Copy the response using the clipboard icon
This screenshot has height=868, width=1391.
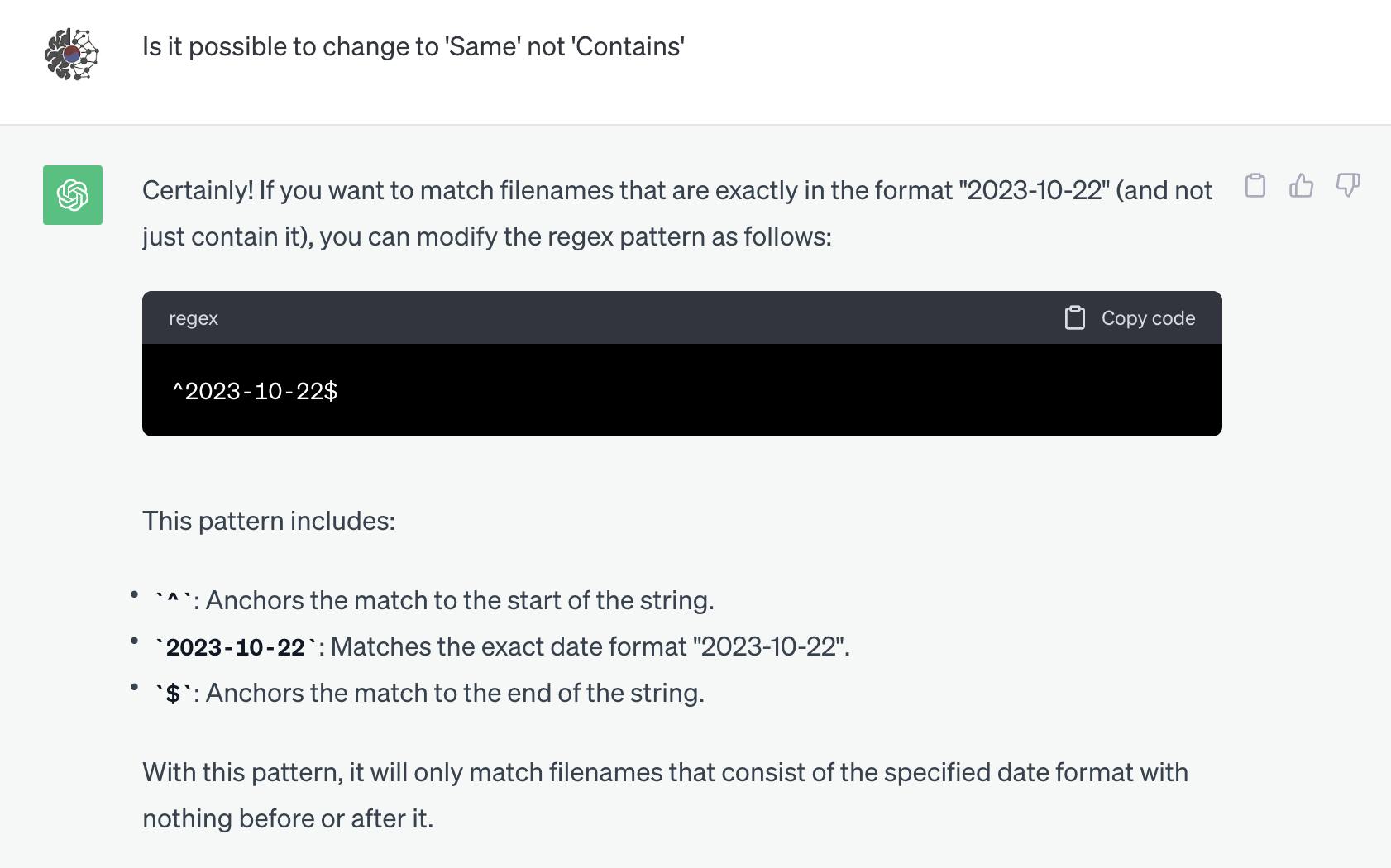coord(1255,185)
